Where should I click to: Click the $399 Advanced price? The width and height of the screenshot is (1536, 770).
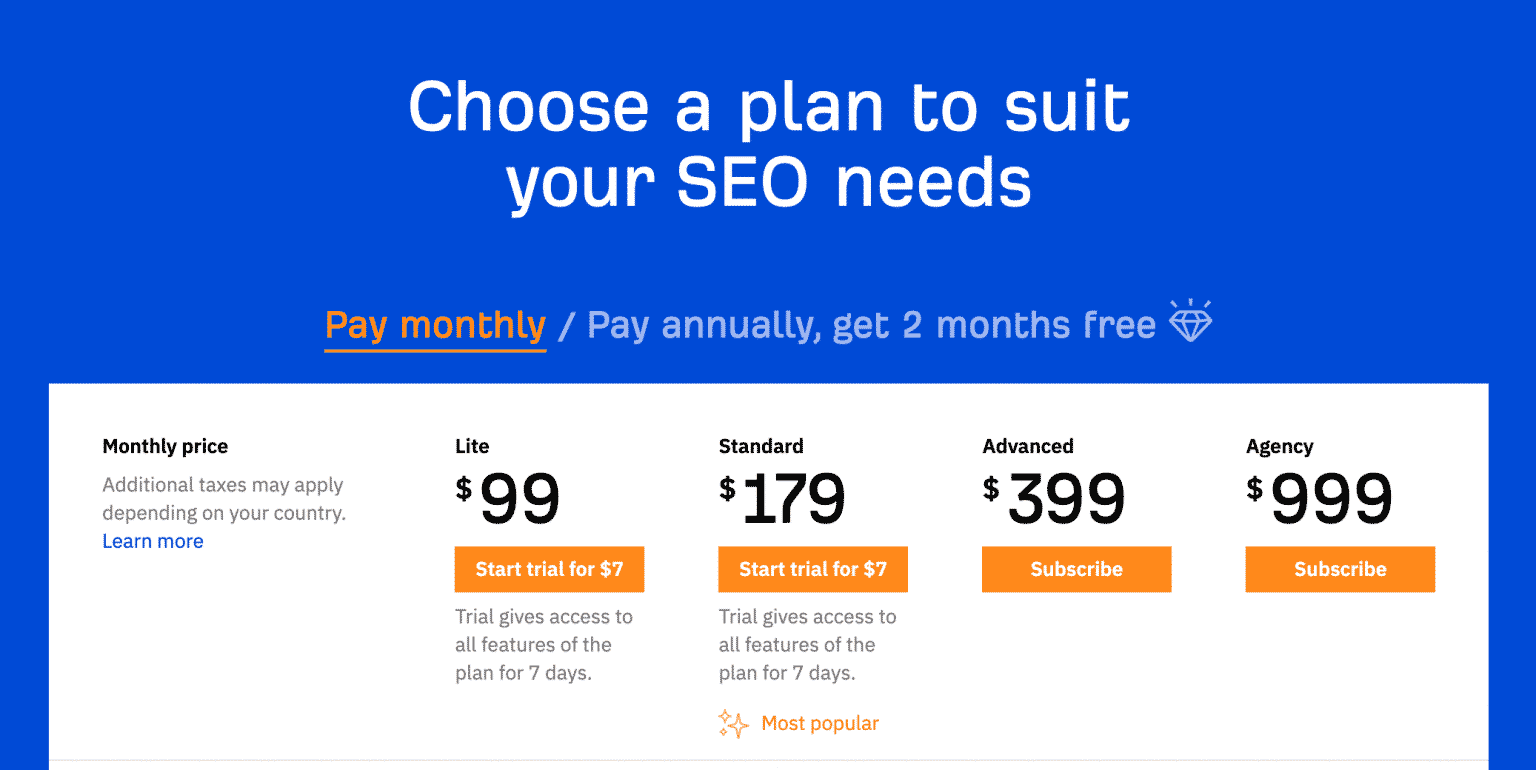click(1054, 499)
